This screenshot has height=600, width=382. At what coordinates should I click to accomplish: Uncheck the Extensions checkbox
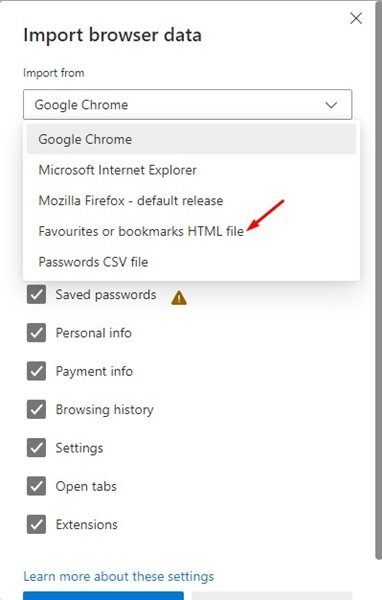pos(36,524)
